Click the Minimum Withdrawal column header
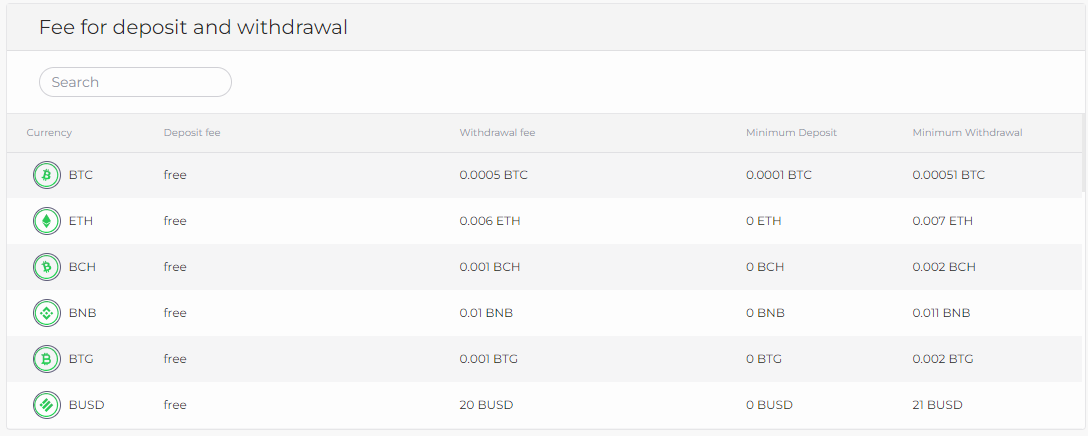Image resolution: width=1088 pixels, height=436 pixels. coord(967,133)
